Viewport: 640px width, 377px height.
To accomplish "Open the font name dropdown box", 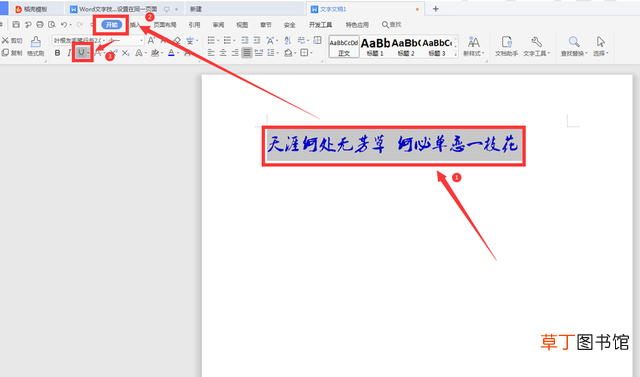I will coord(79,40).
